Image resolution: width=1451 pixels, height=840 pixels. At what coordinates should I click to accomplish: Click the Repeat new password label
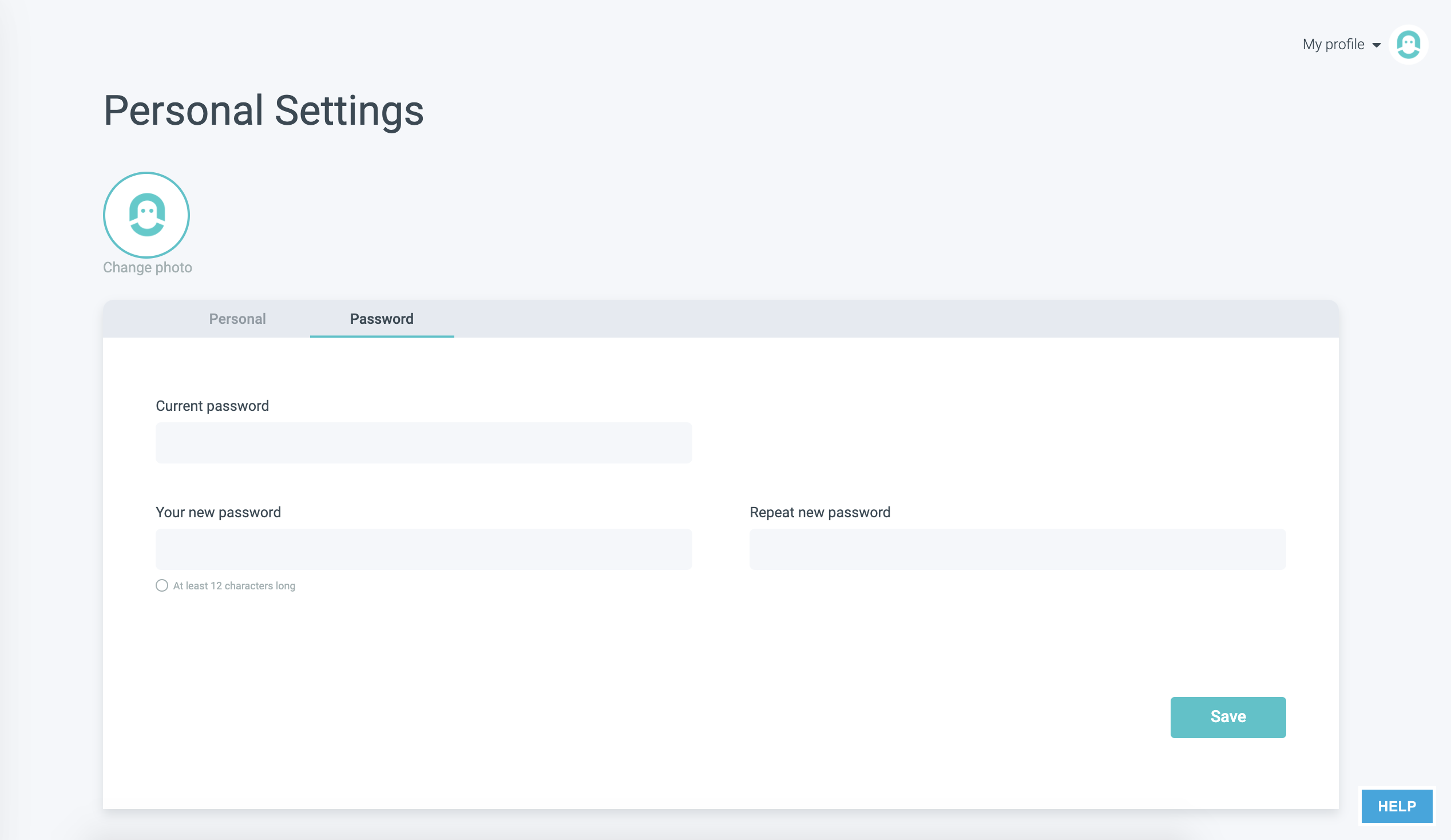point(820,512)
